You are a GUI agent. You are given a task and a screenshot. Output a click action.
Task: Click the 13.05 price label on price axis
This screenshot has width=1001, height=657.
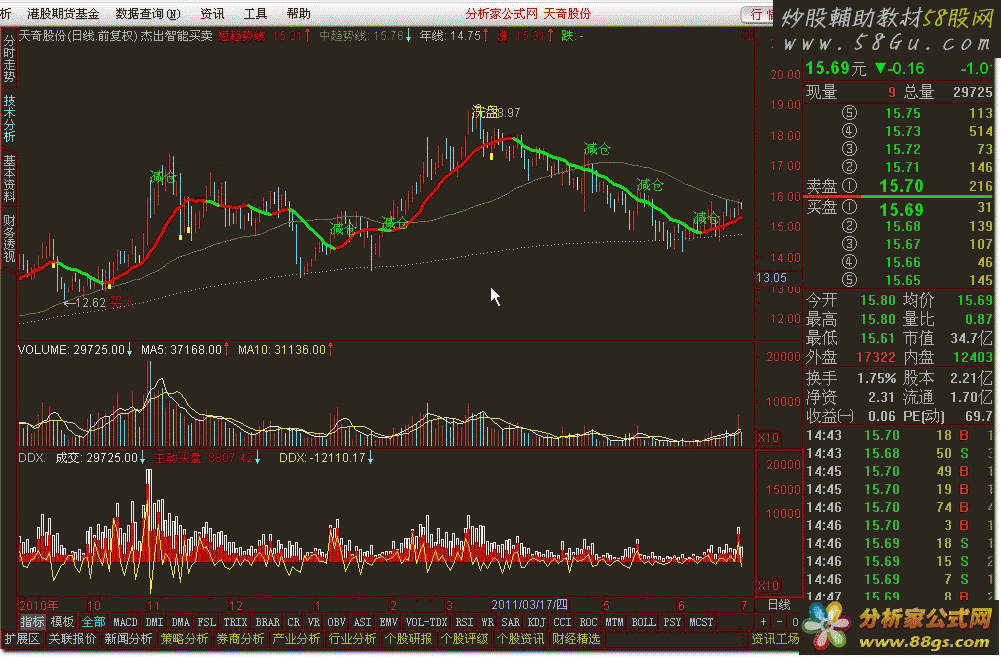pos(771,277)
